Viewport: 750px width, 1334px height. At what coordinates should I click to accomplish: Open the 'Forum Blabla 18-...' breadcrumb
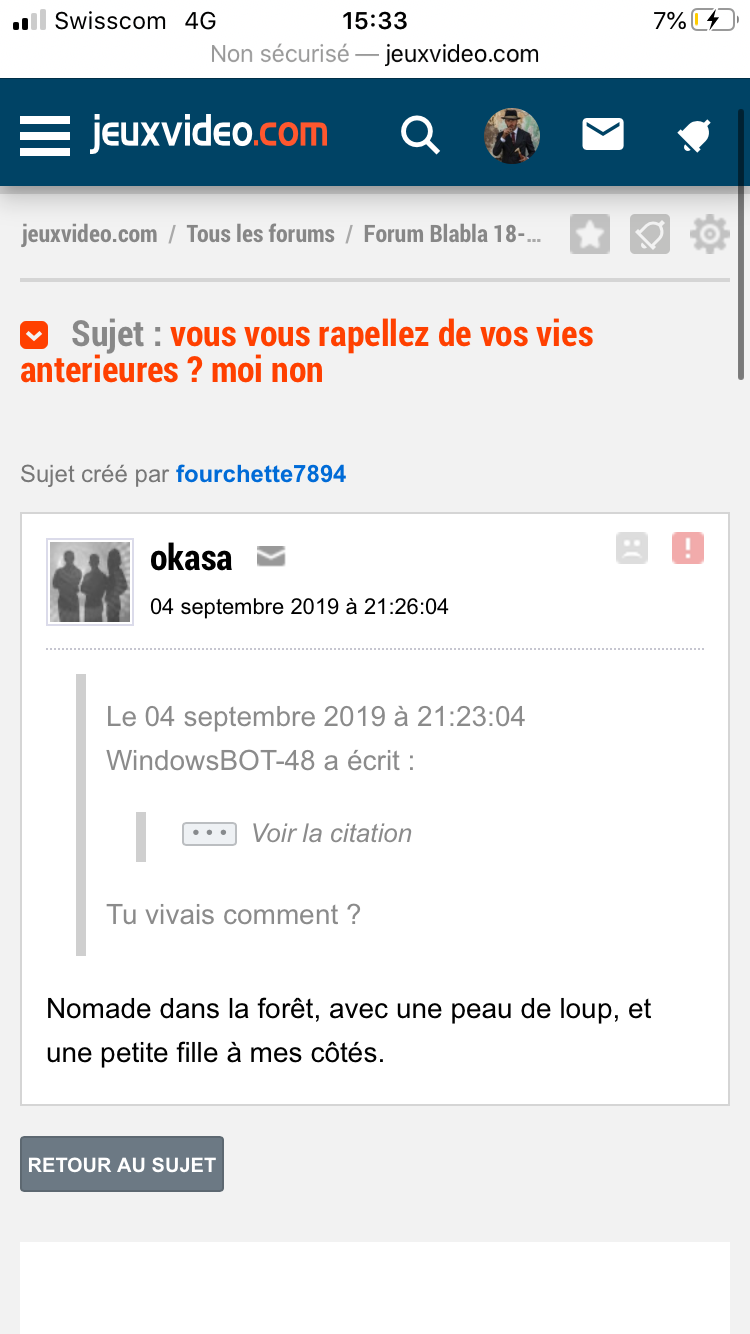pyautogui.click(x=453, y=234)
